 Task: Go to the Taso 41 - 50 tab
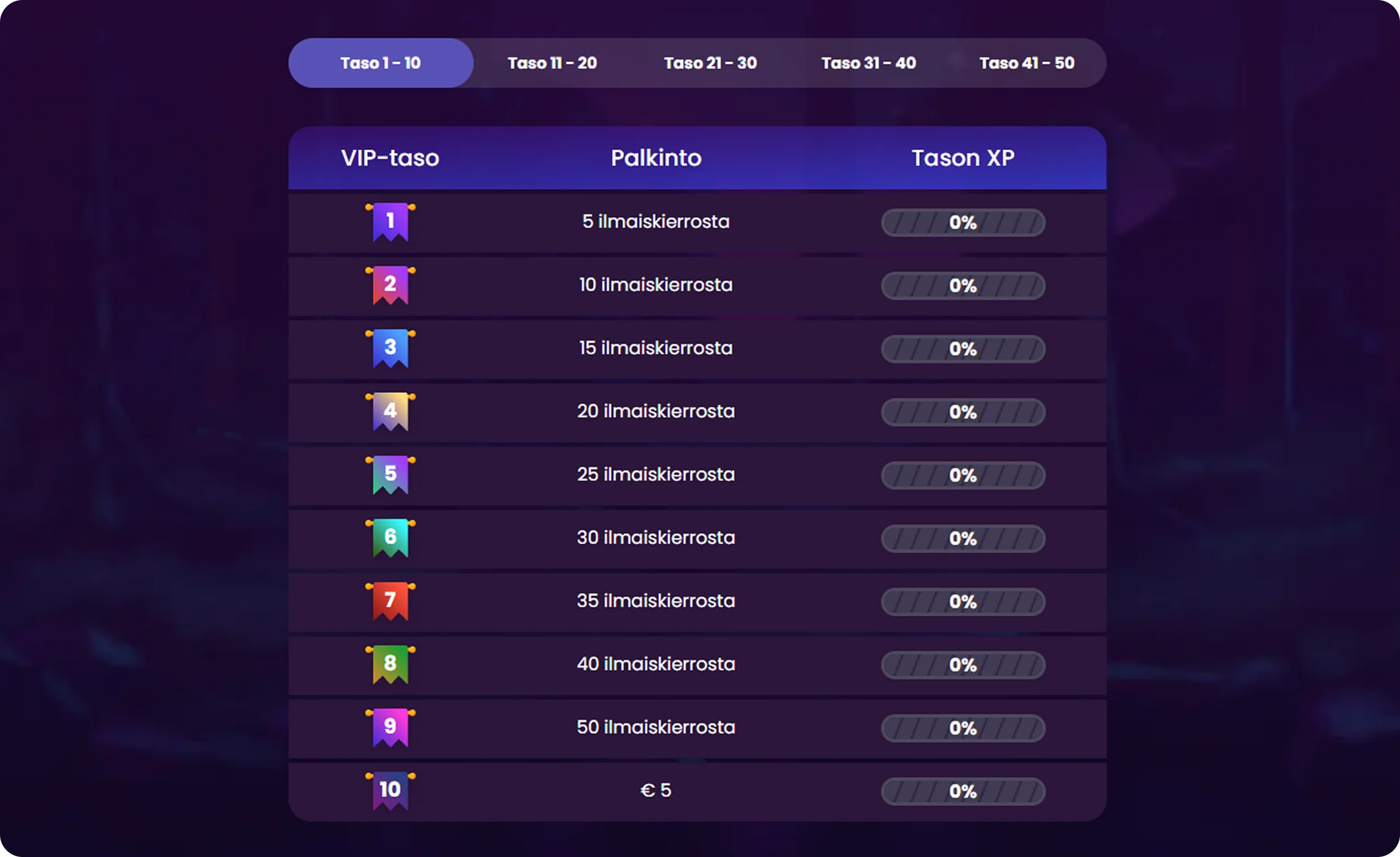tap(1027, 63)
